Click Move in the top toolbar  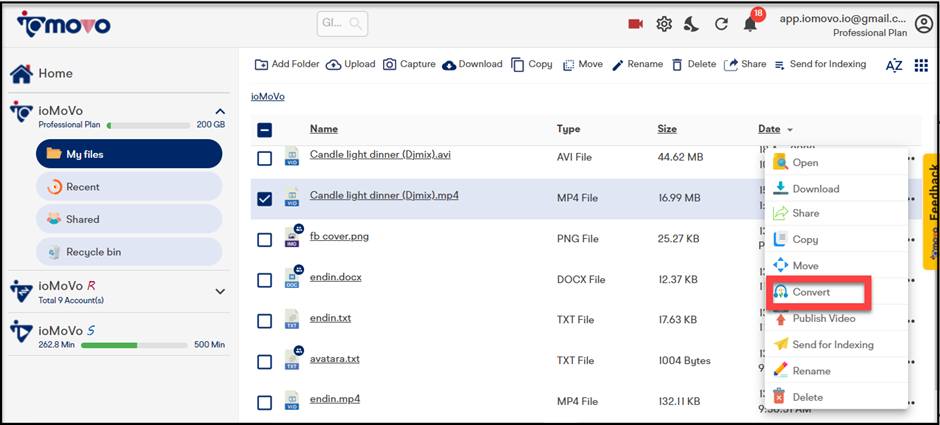583,64
